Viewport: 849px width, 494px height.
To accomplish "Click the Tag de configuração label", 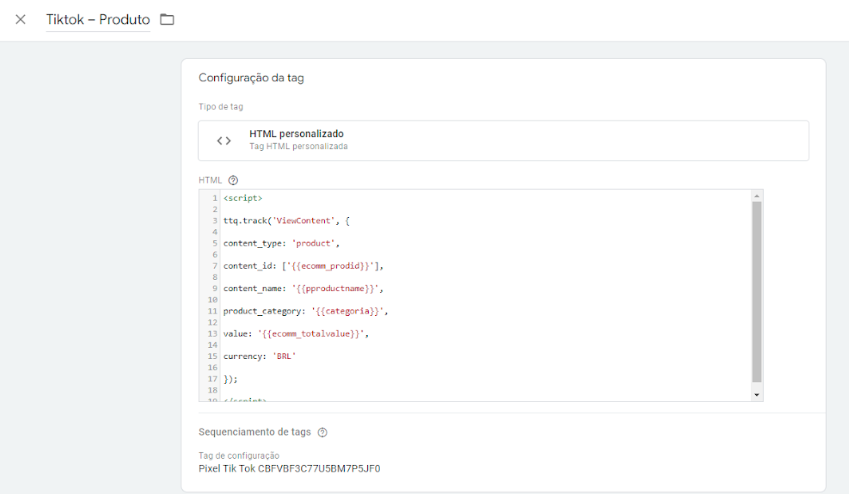I will (239, 456).
